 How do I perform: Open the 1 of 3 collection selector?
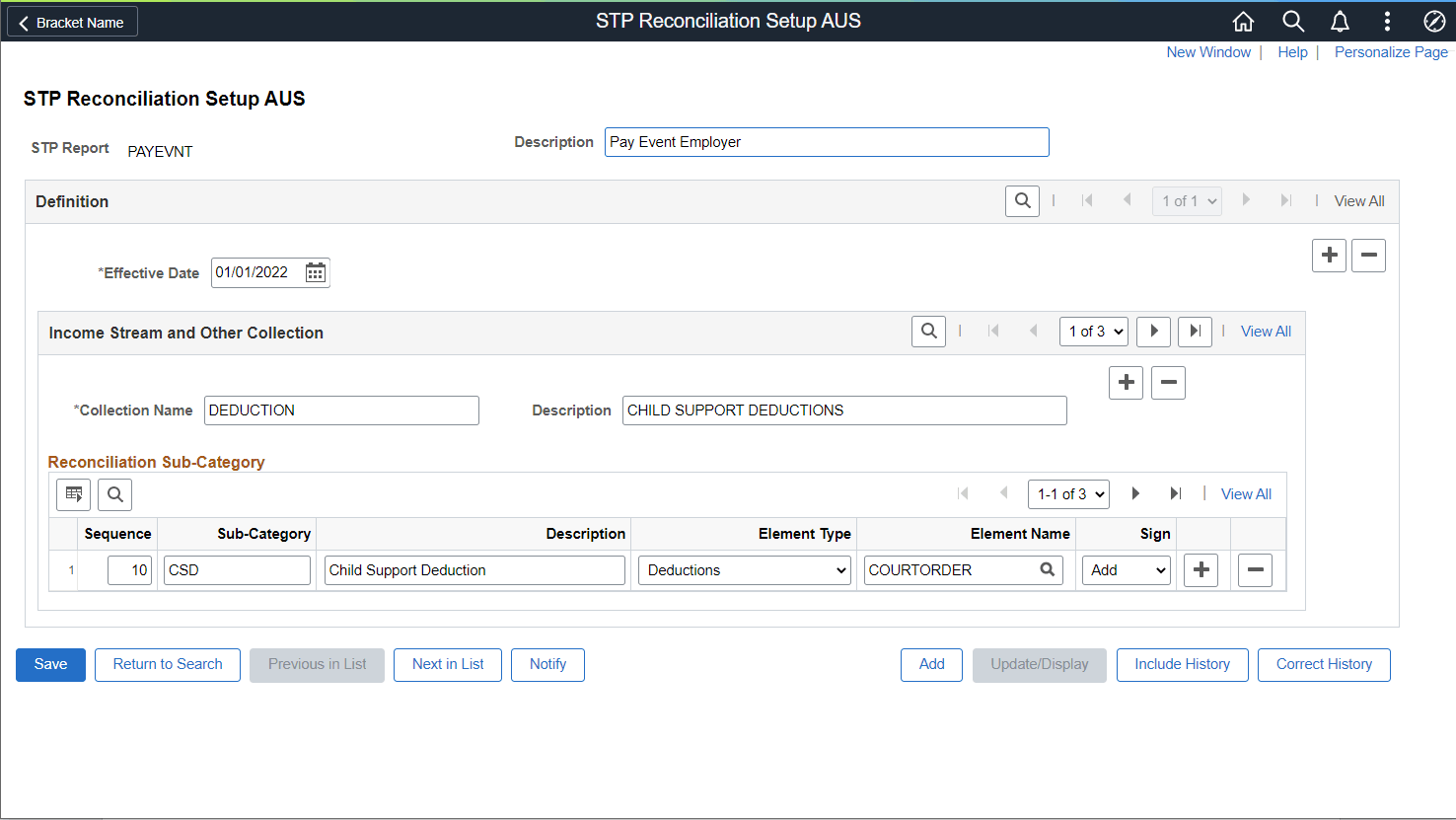click(1093, 332)
